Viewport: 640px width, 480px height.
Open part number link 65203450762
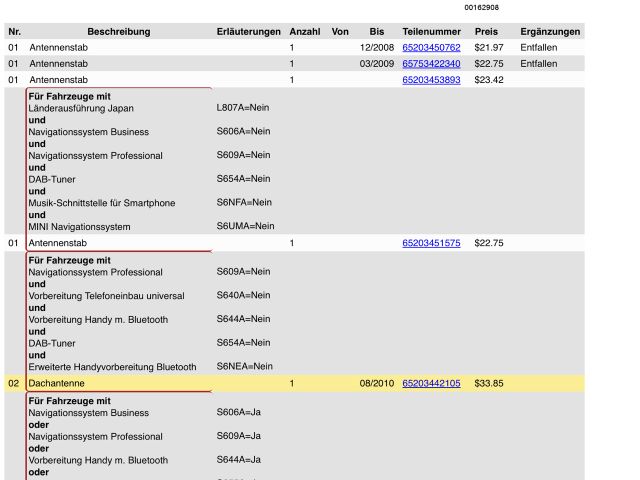coord(431,47)
